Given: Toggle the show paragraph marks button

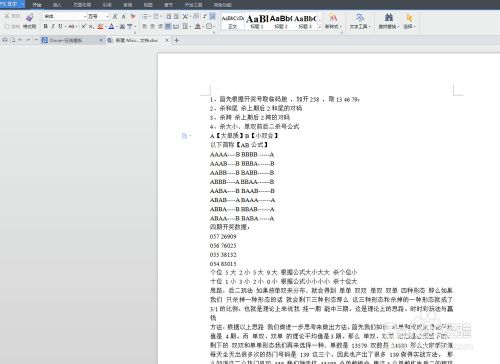Looking at the screenshot, I should [204, 16].
